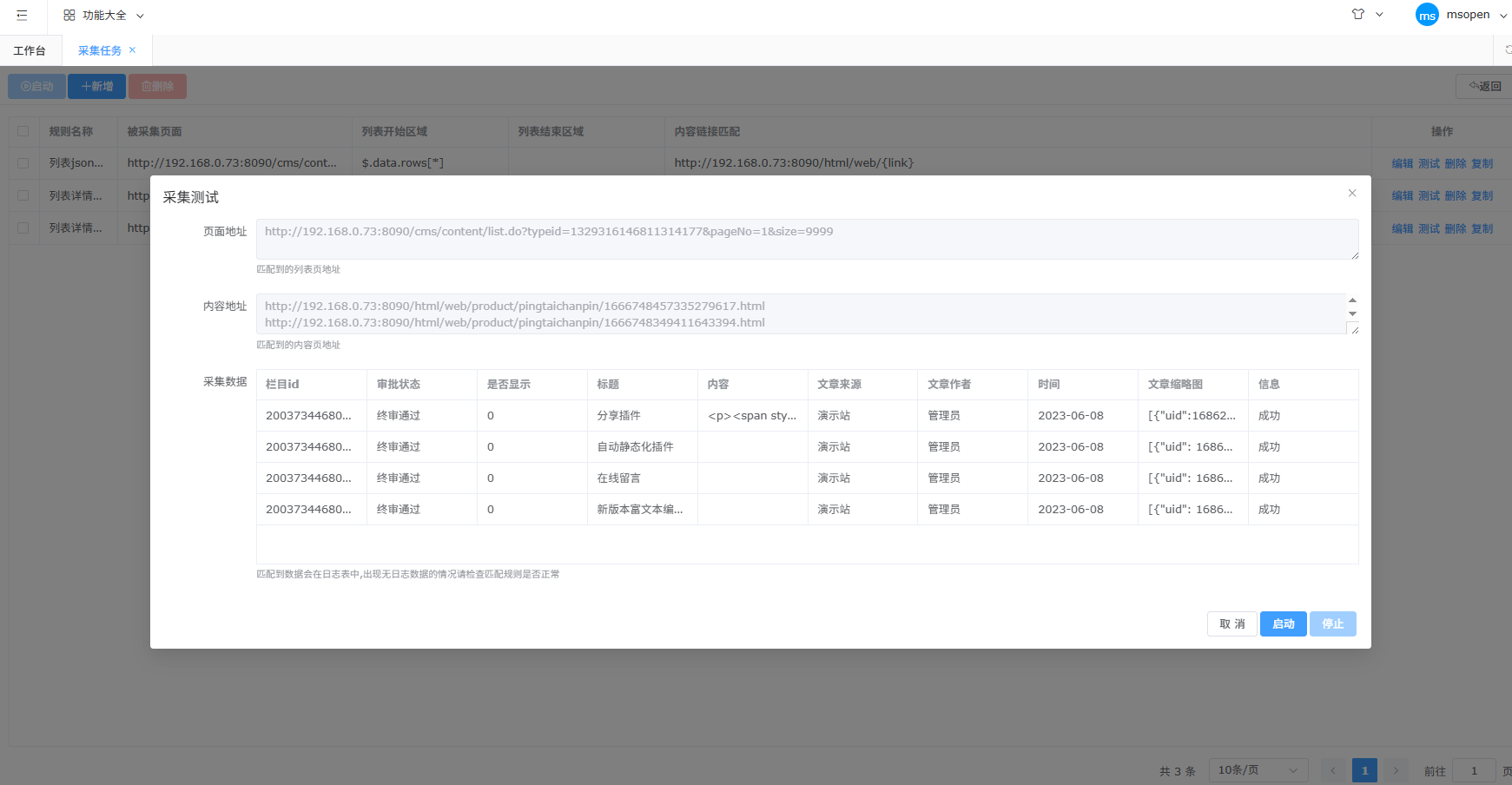
Task: Open the msopen user dropdown
Action: [1502, 16]
